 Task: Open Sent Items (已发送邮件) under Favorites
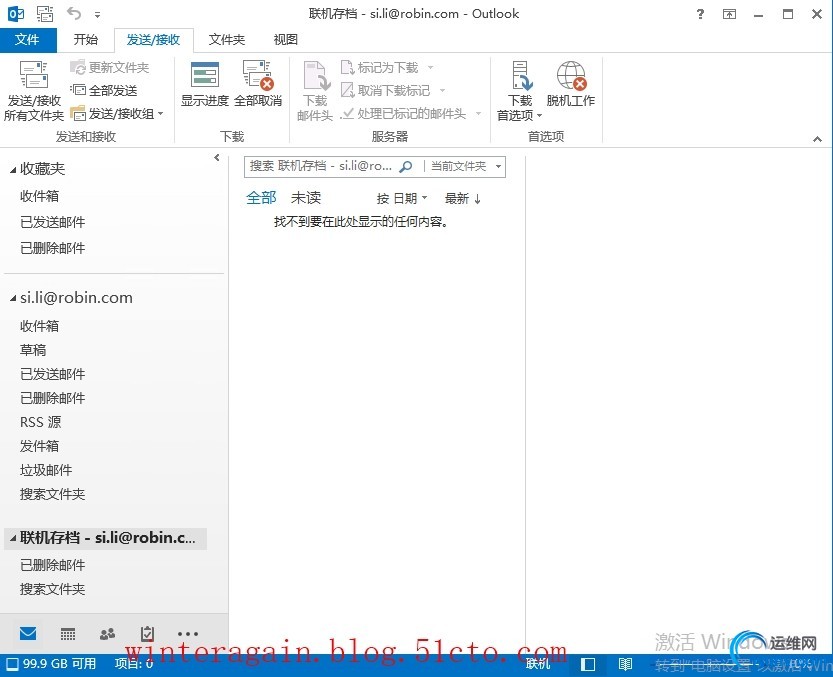pyautogui.click(x=53, y=222)
